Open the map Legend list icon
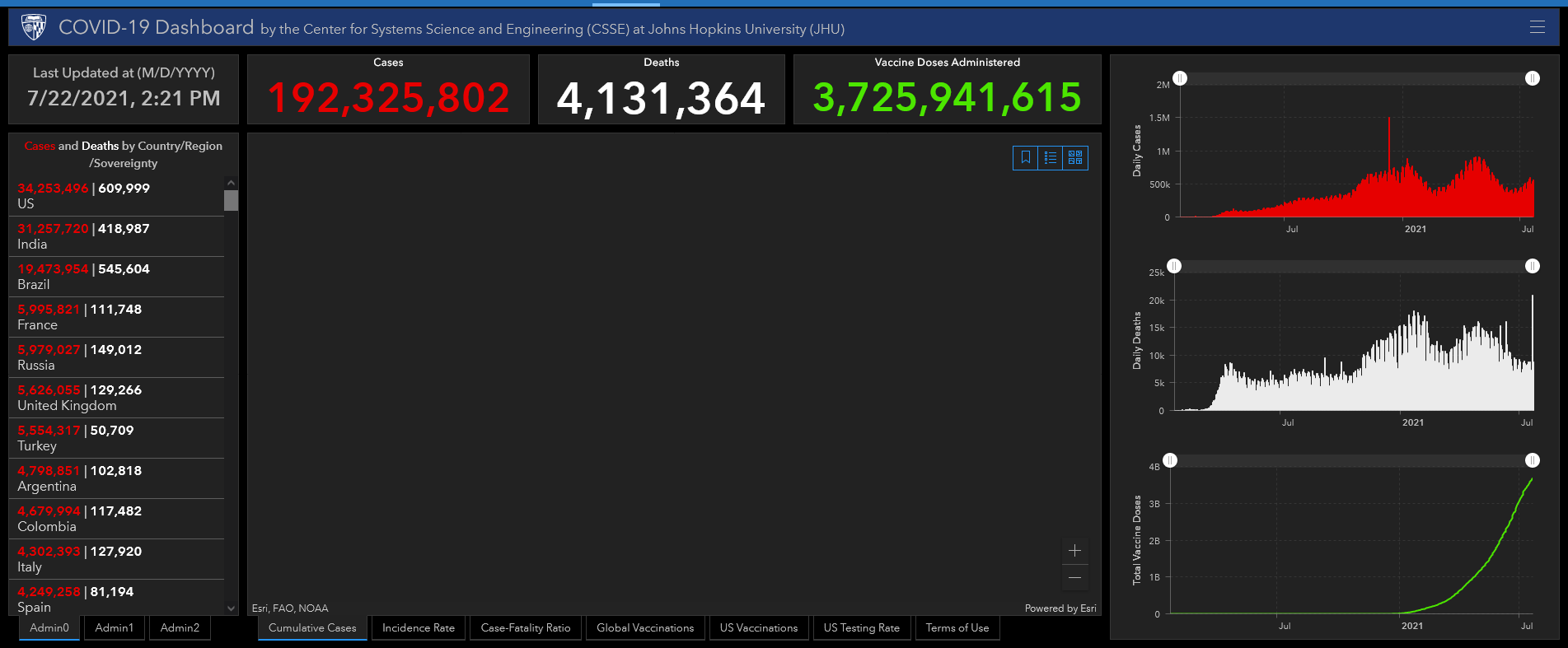The height and width of the screenshot is (648, 1568). [x=1051, y=157]
